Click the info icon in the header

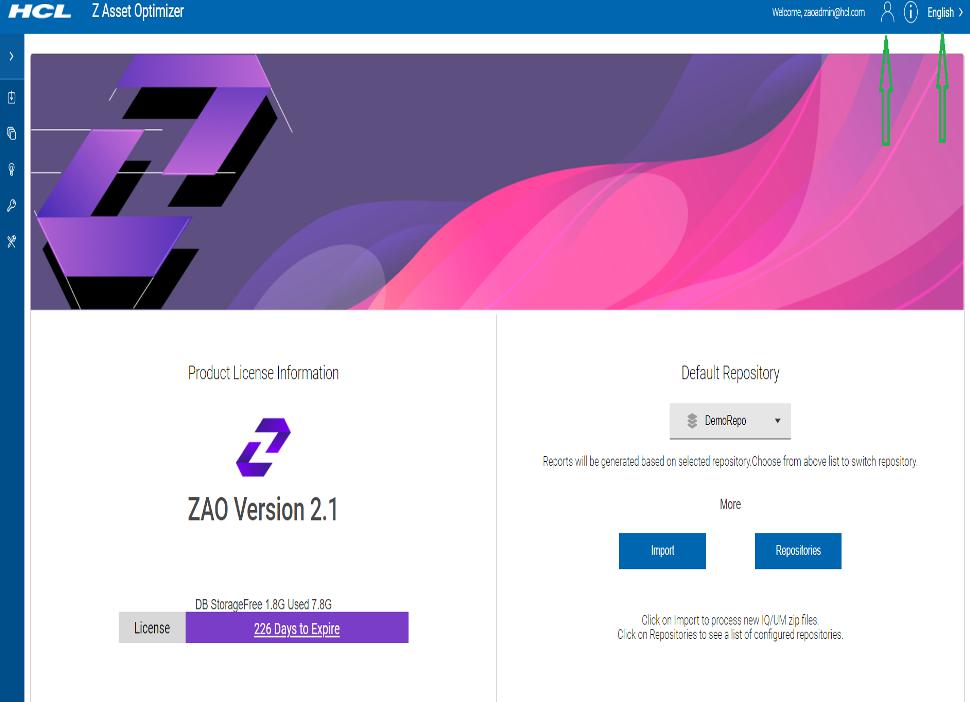coord(911,12)
